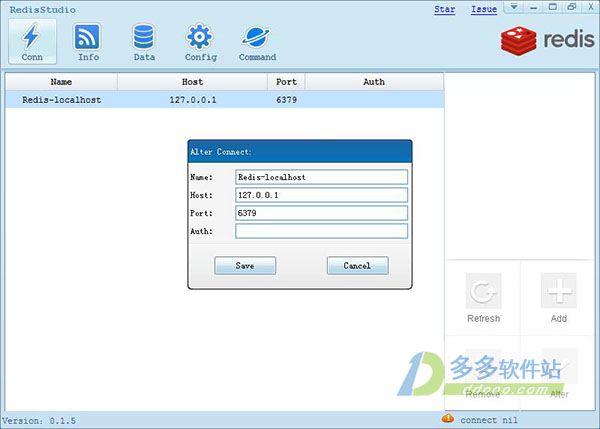Focus the Host field showing 127.0.0.1
Viewport: 600px width, 429px height.
[321, 195]
